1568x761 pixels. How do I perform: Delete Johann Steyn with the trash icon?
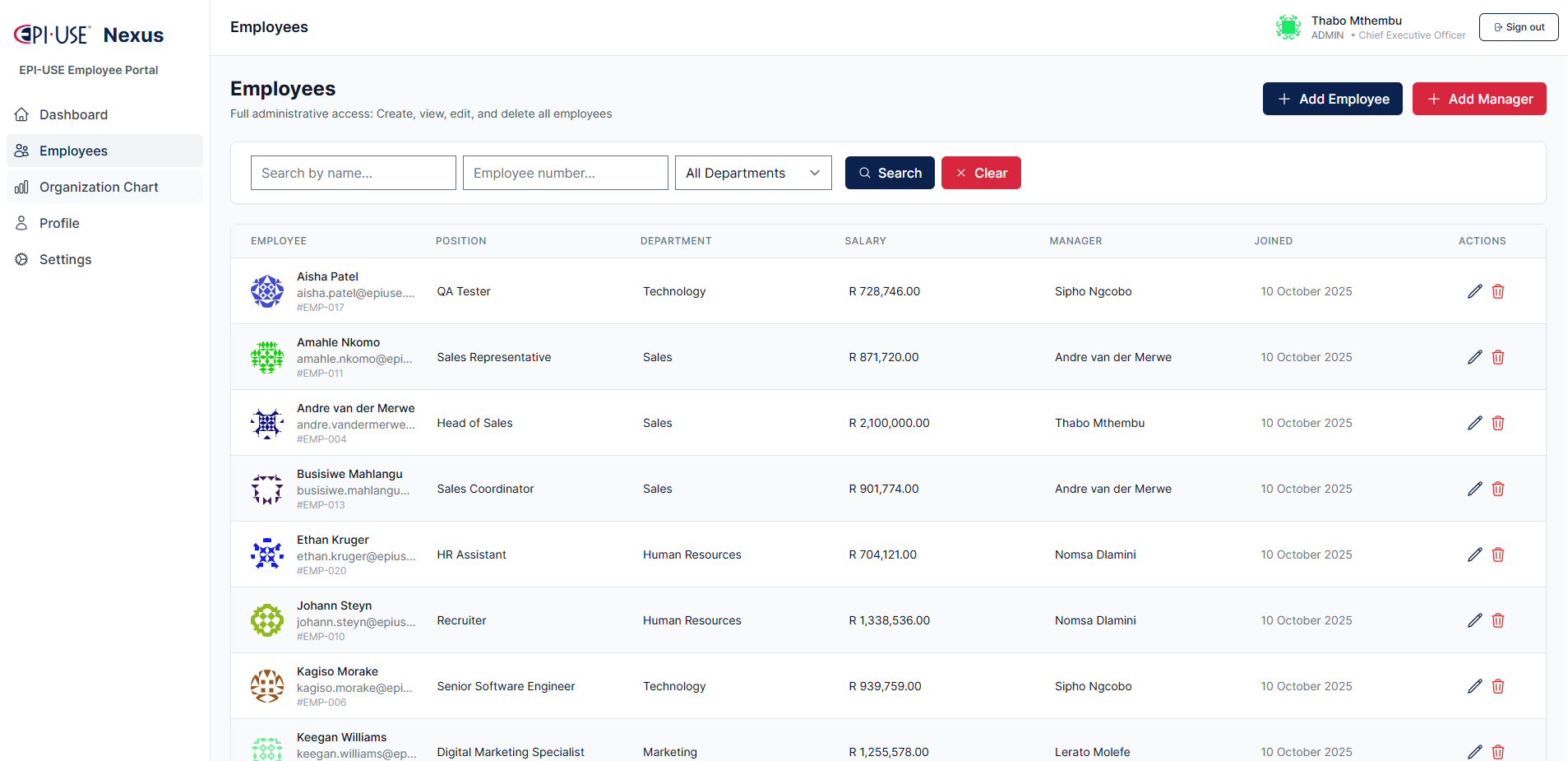click(1498, 620)
